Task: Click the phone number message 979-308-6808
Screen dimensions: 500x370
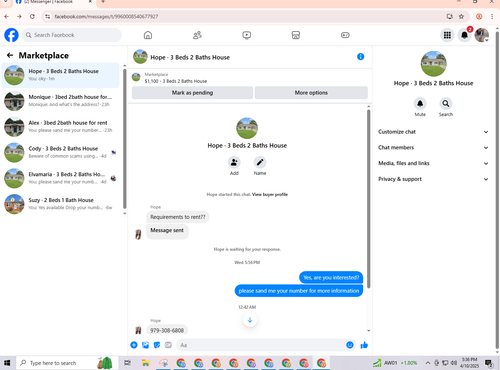Action: [x=167, y=330]
